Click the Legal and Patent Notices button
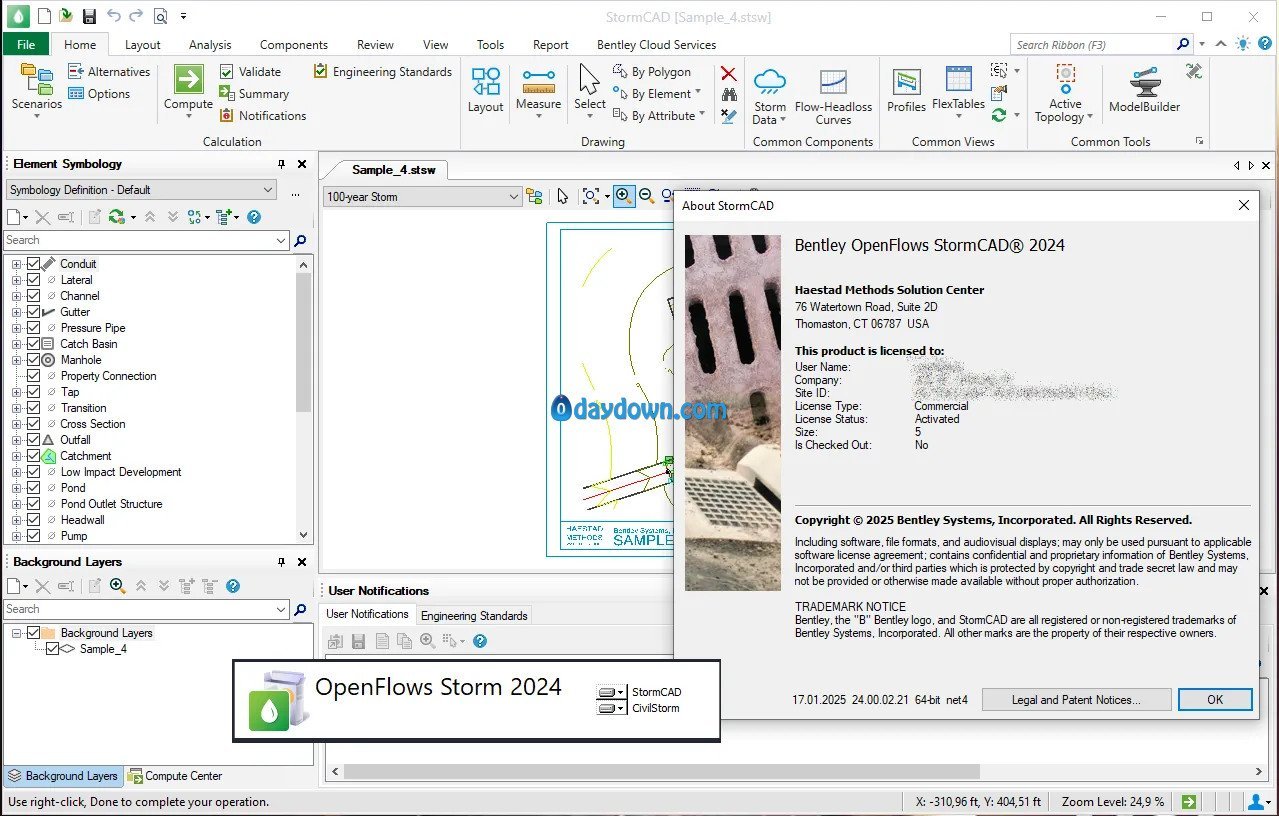The image size is (1279, 816). click(1076, 700)
